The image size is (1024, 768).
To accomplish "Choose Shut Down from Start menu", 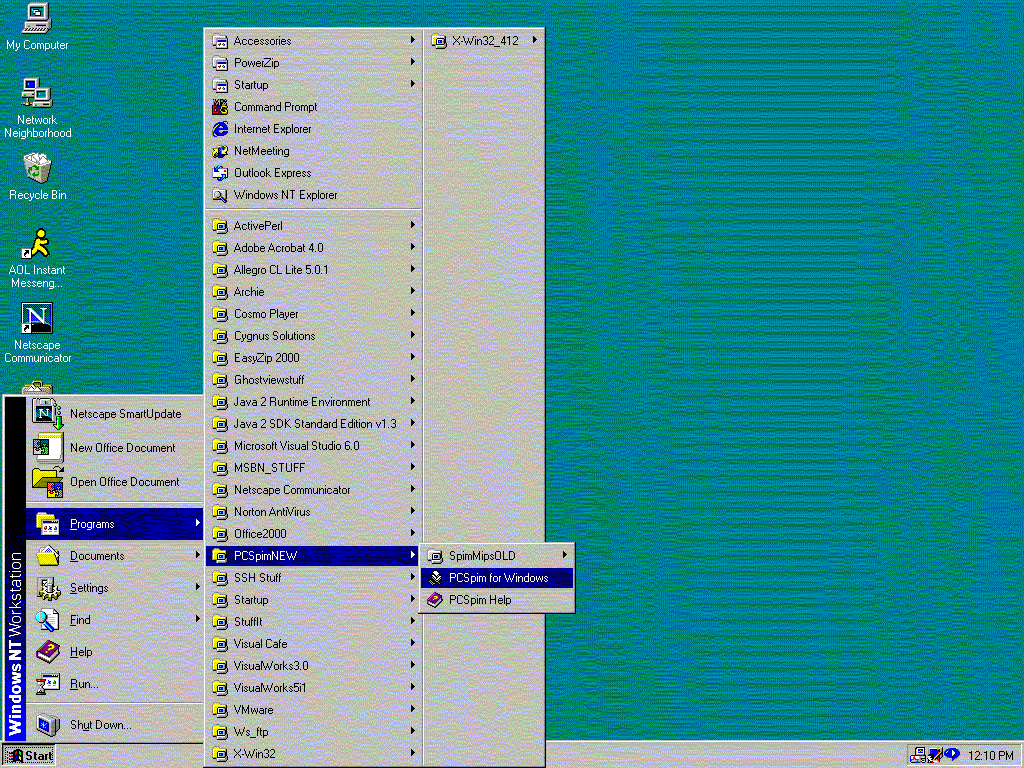I will (x=100, y=725).
